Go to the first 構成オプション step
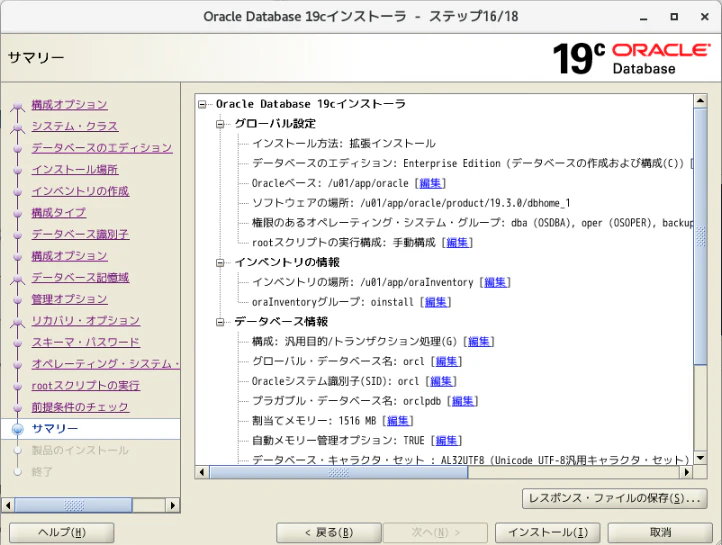722x545 pixels. click(69, 104)
